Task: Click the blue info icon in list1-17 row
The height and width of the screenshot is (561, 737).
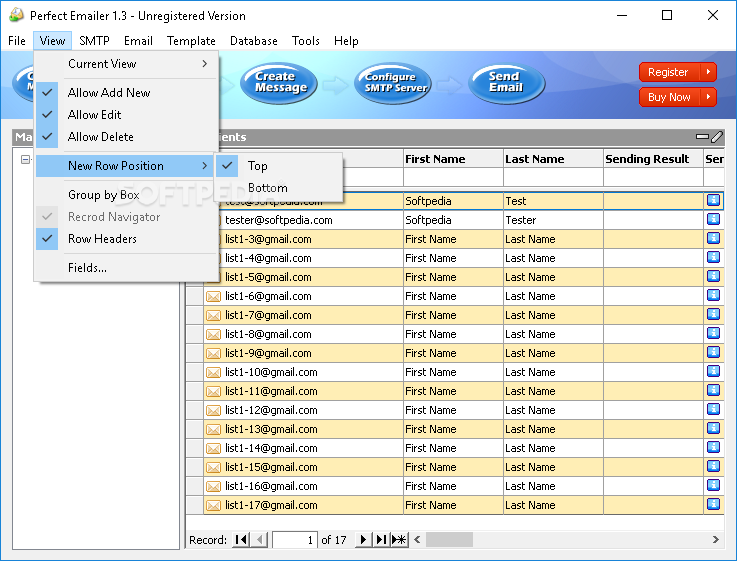Action: tap(713, 504)
